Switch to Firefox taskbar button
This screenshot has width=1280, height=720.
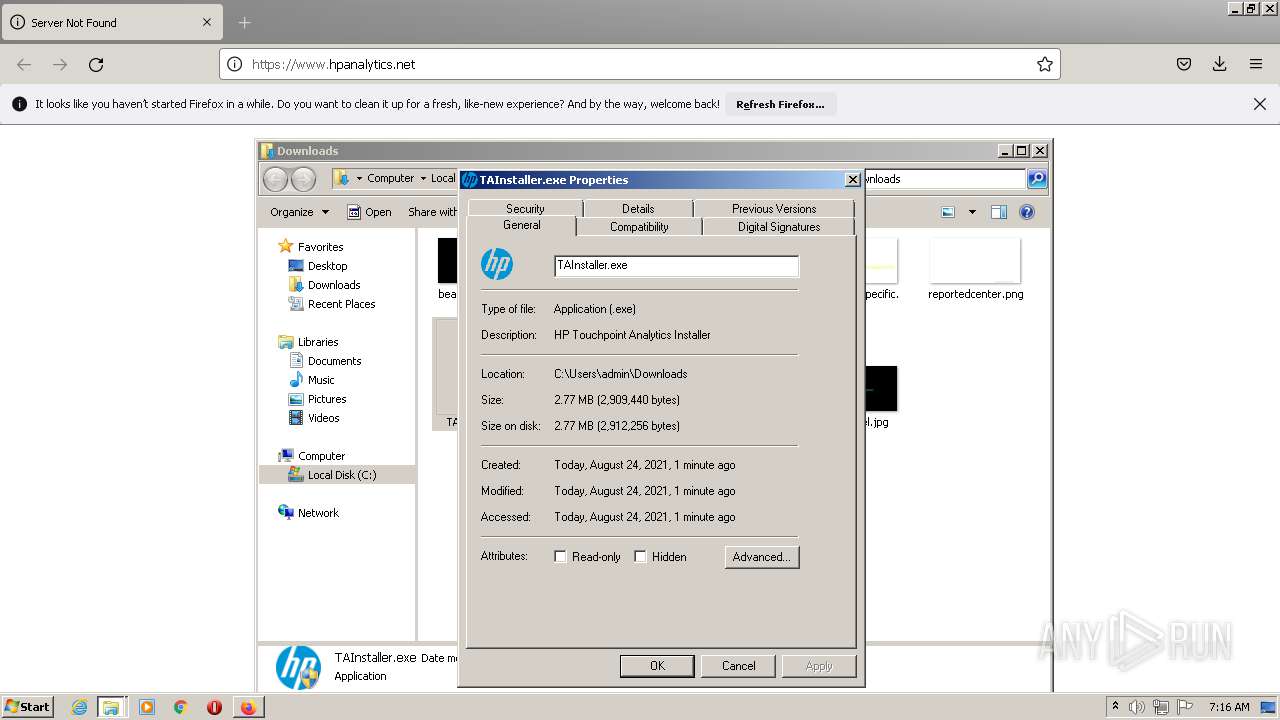[247, 707]
